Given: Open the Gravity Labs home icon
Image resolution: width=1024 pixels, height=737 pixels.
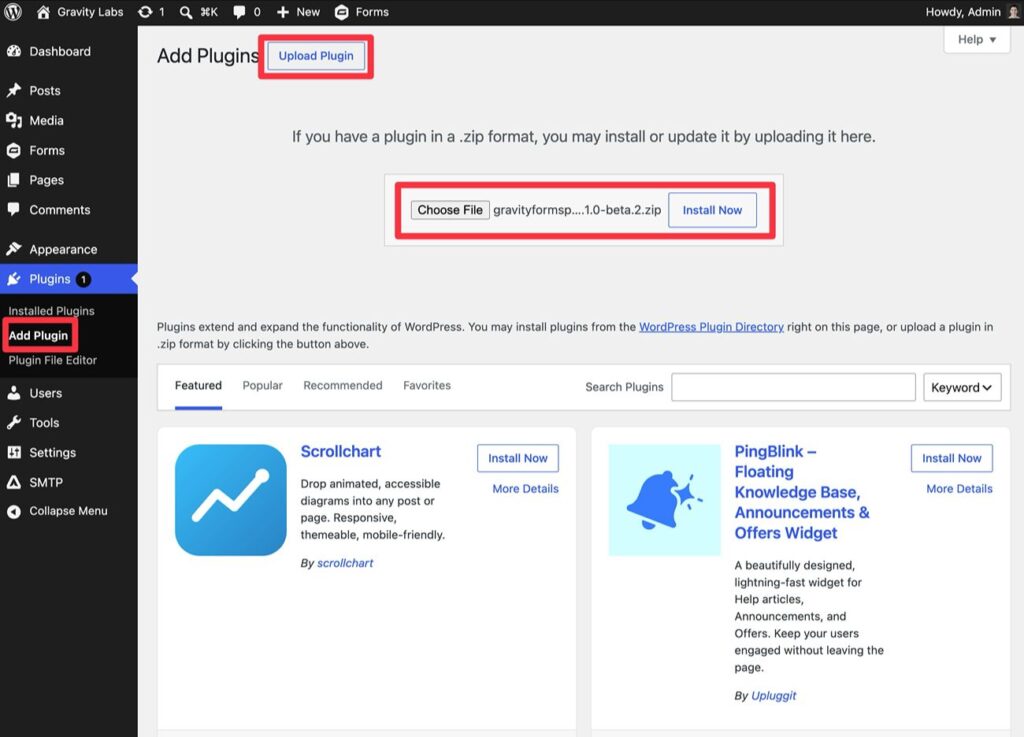Looking at the screenshot, I should 43,12.
